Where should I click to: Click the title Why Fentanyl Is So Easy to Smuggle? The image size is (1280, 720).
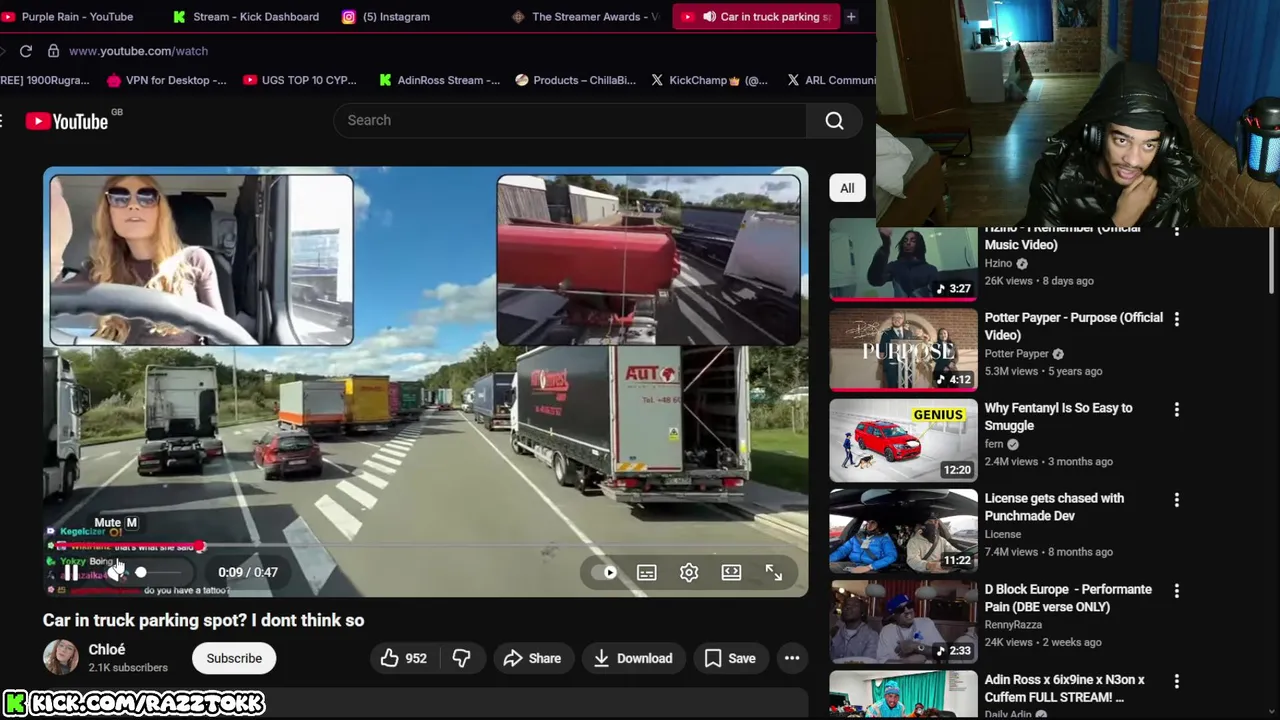[1058, 417]
